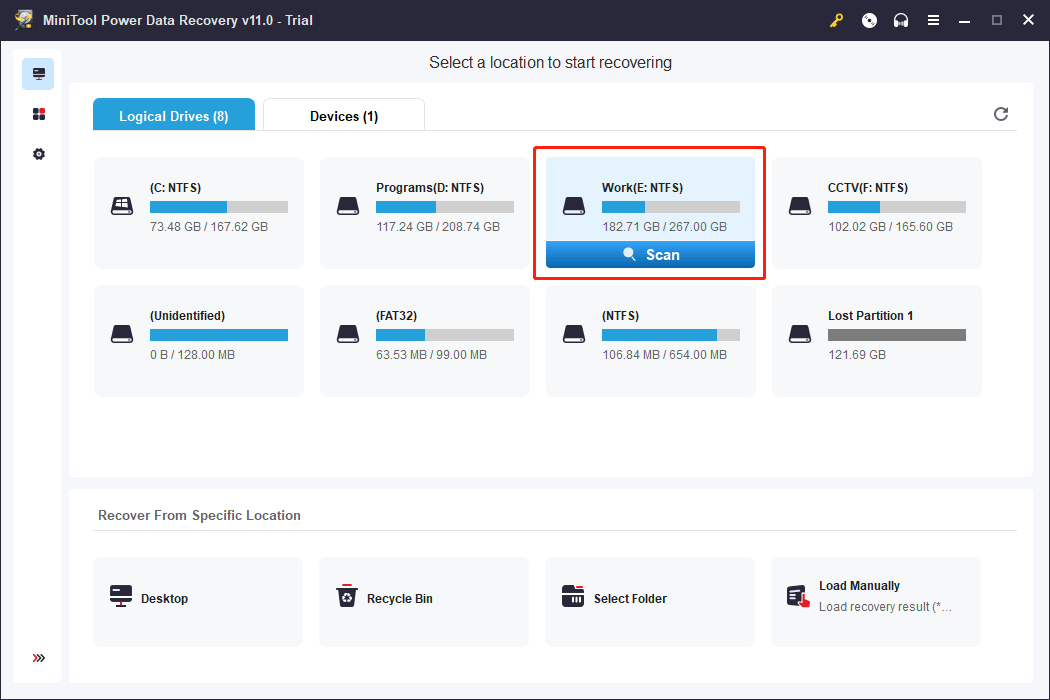
Task: Click the Load Manually document icon
Action: 798,596
